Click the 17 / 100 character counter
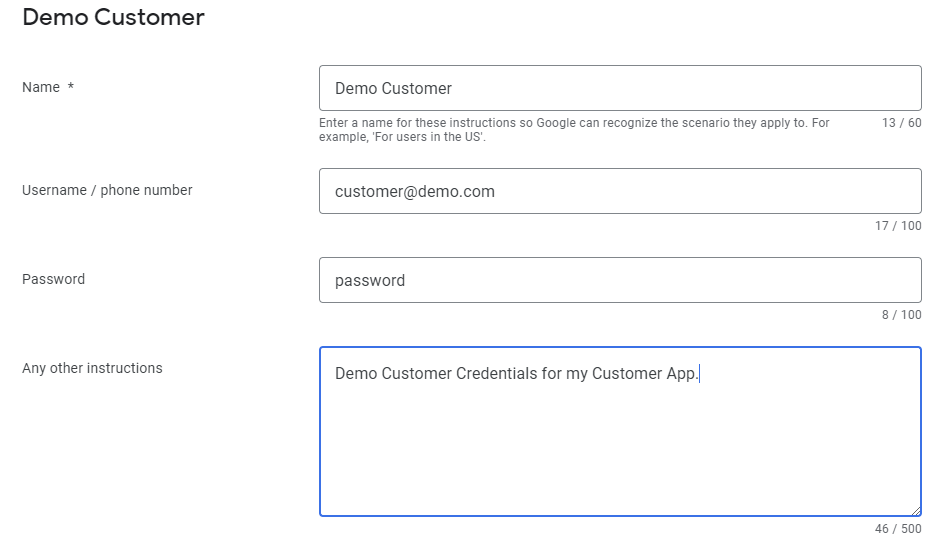The width and height of the screenshot is (947, 547). tap(898, 226)
